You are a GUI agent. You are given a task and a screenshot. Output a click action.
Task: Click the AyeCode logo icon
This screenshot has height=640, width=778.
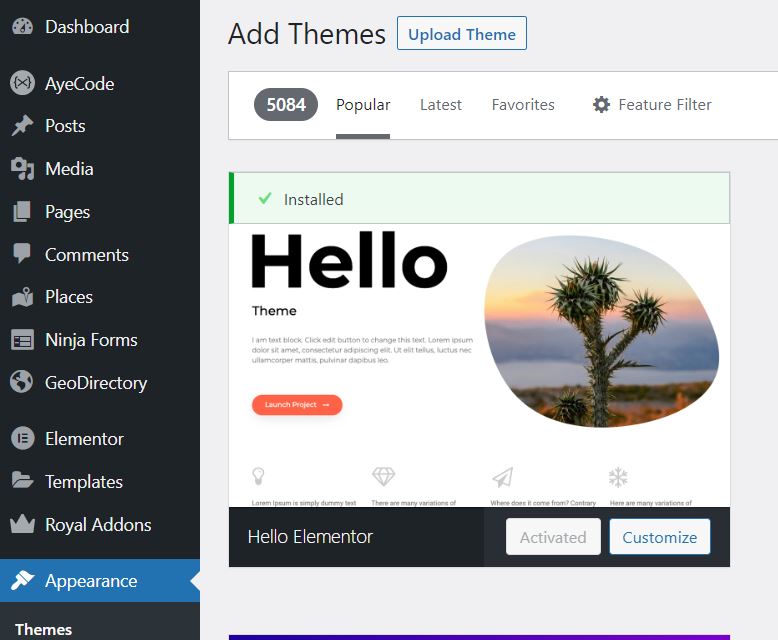22,83
